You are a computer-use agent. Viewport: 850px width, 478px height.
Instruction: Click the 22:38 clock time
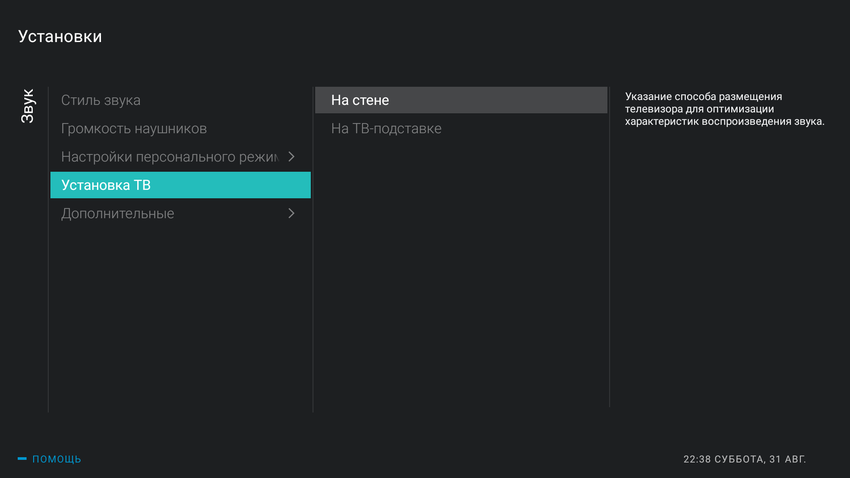click(x=697, y=459)
